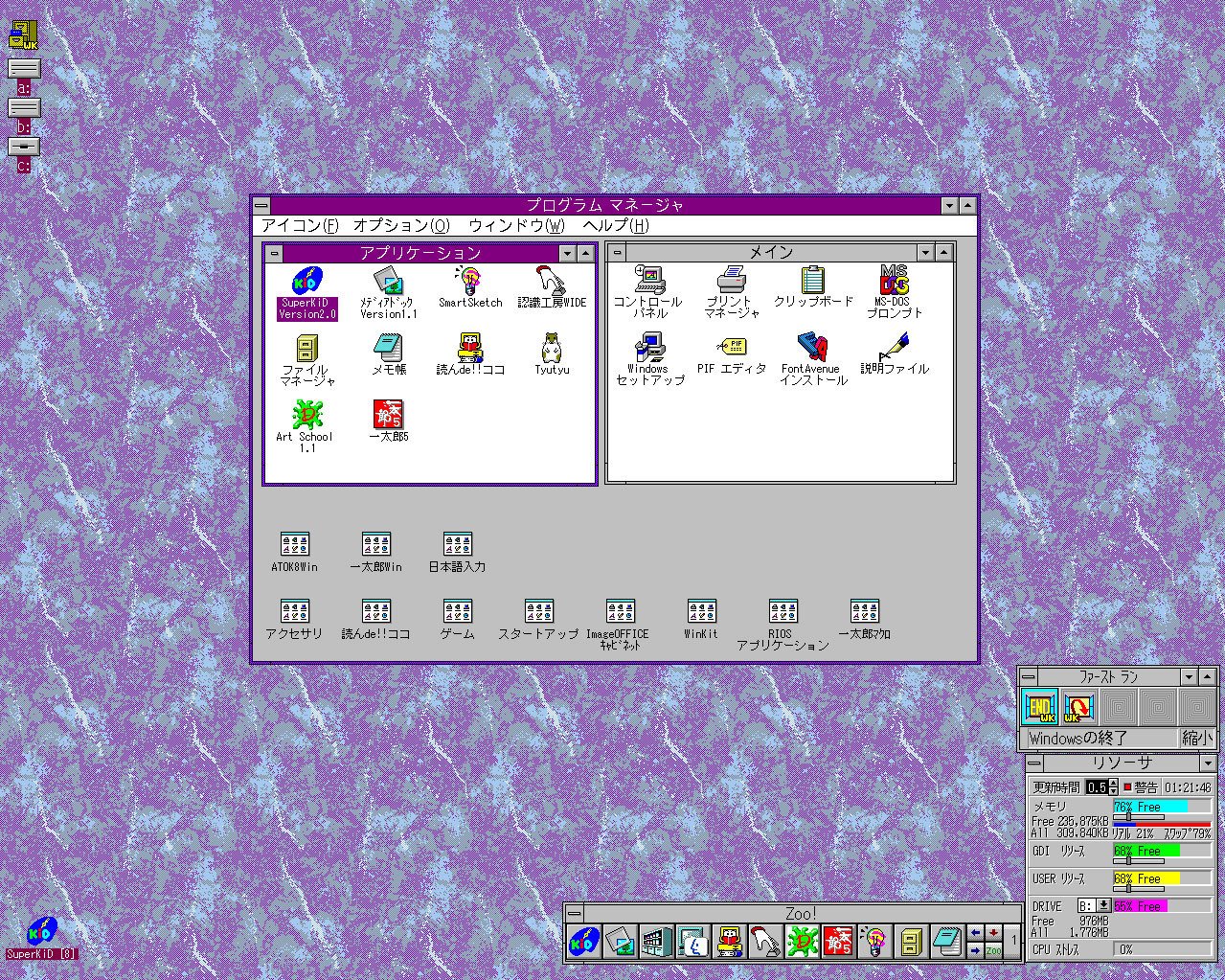Click the メイン window title bar
This screenshot has height=980, width=1225.
tap(771, 252)
